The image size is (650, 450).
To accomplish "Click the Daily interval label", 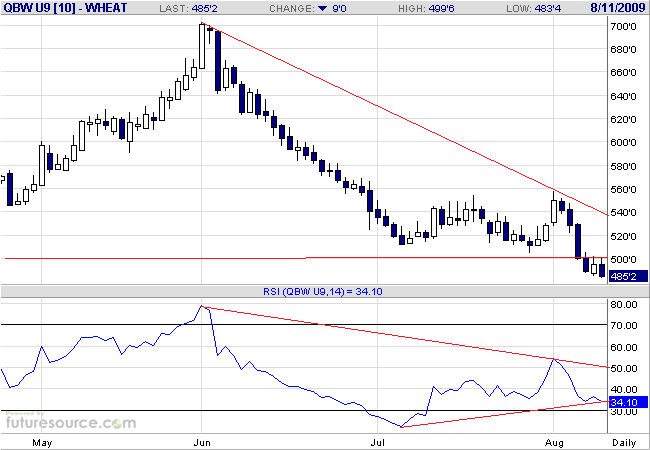I will (x=624, y=443).
